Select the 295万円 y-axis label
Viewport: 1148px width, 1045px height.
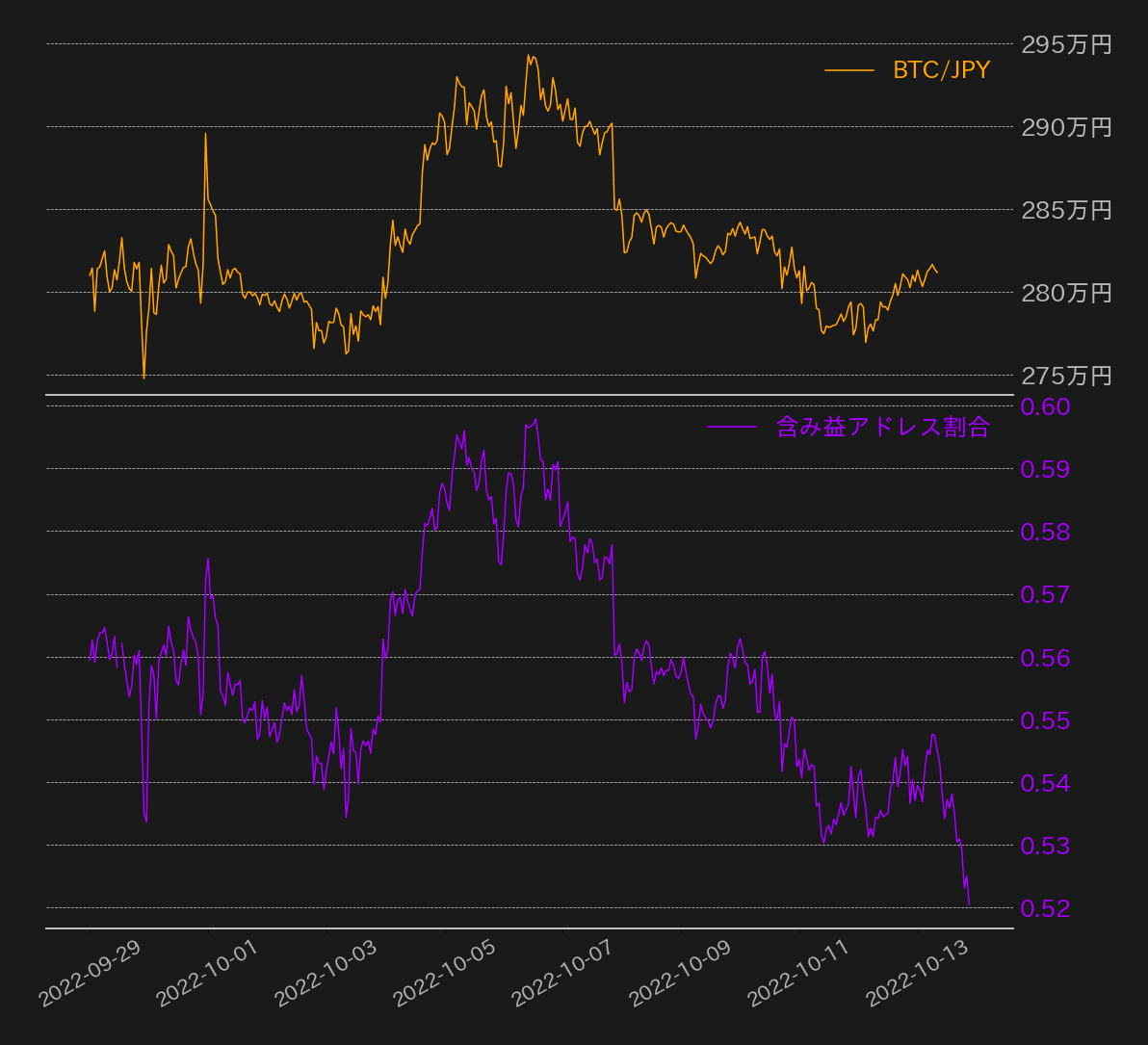[x=1066, y=44]
